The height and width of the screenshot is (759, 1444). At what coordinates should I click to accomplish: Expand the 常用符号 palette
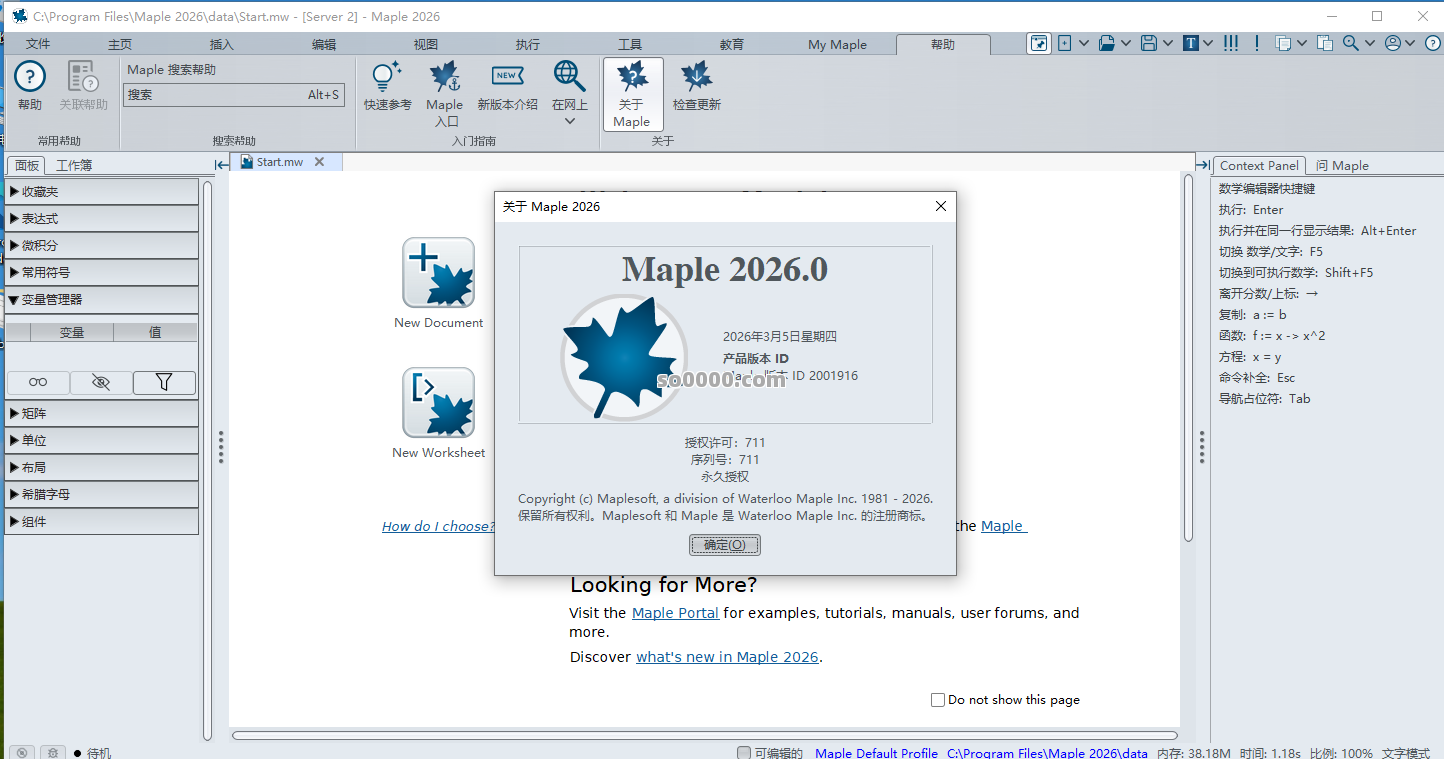coord(102,272)
